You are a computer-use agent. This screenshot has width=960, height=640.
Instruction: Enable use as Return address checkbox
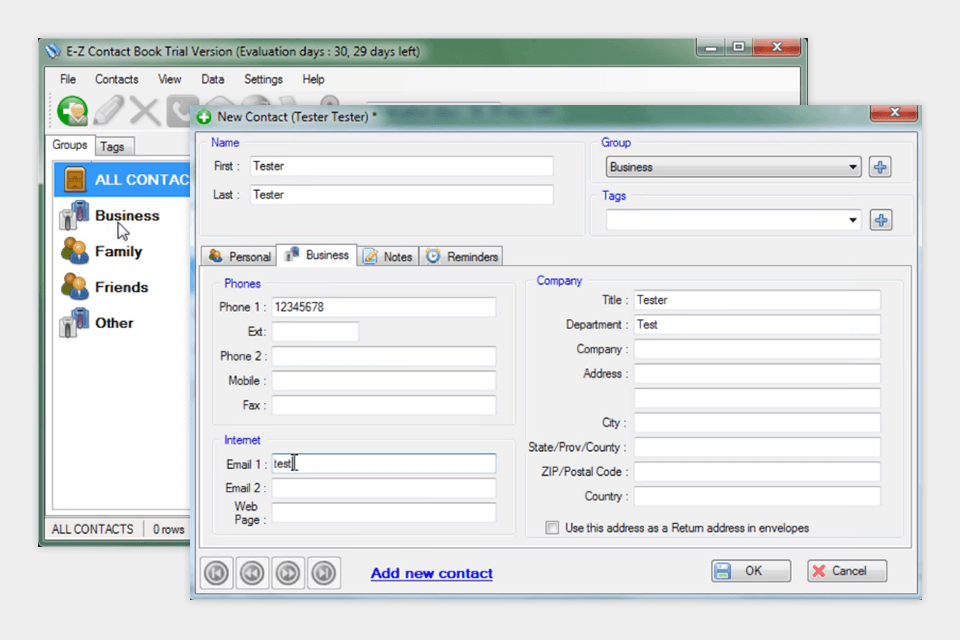pyautogui.click(x=552, y=528)
